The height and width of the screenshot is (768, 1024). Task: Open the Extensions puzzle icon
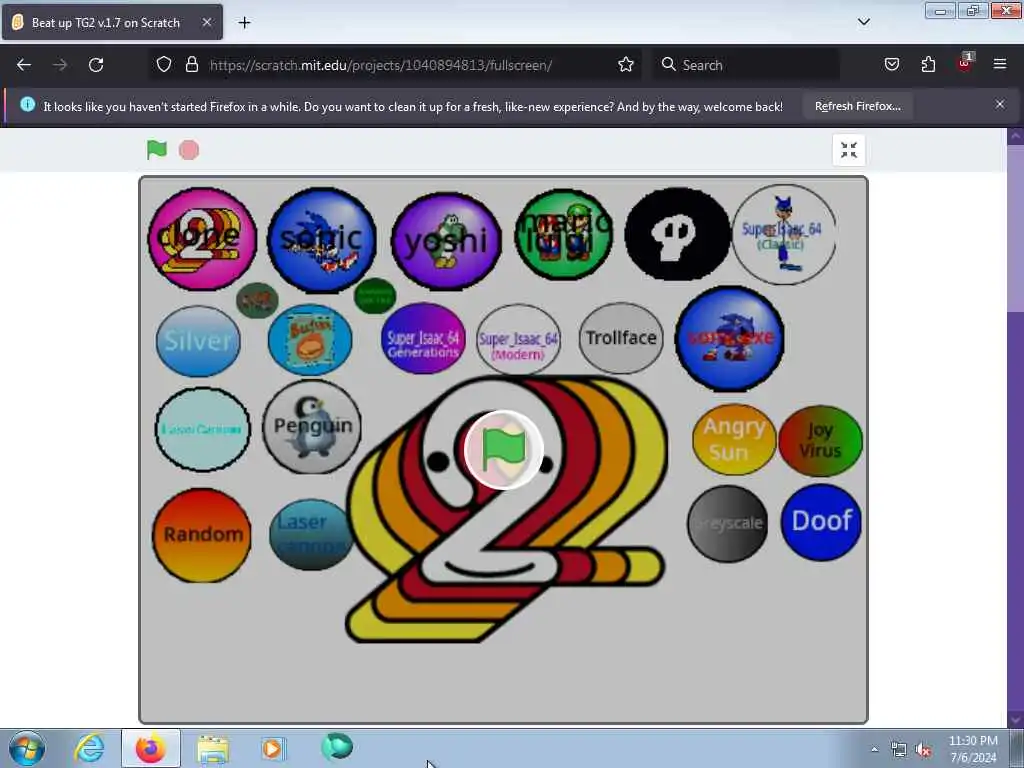(928, 65)
